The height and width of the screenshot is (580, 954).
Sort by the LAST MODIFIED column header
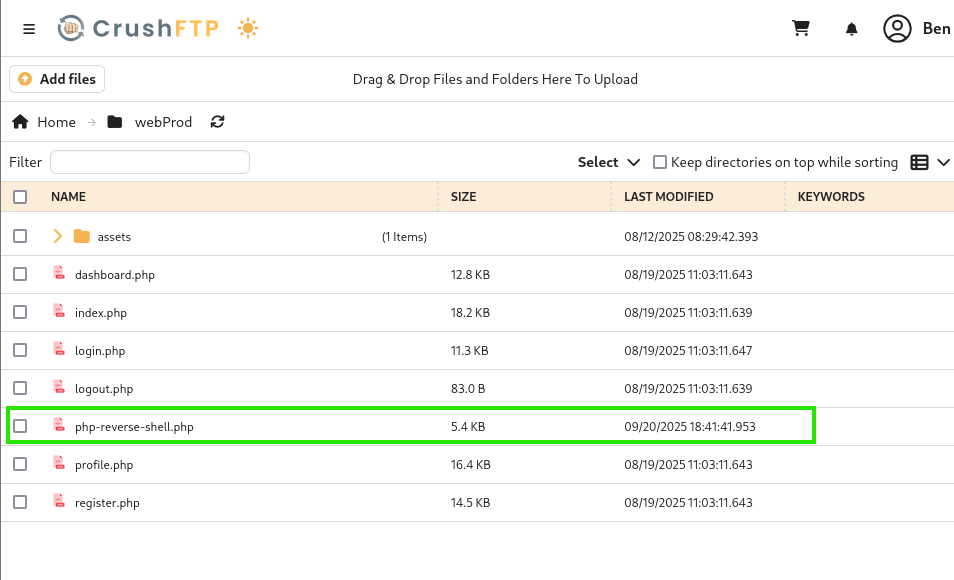pos(669,197)
